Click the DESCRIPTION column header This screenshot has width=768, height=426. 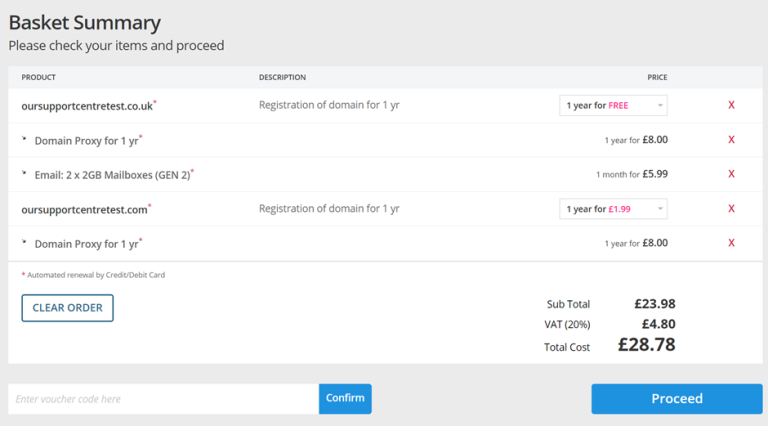283,77
